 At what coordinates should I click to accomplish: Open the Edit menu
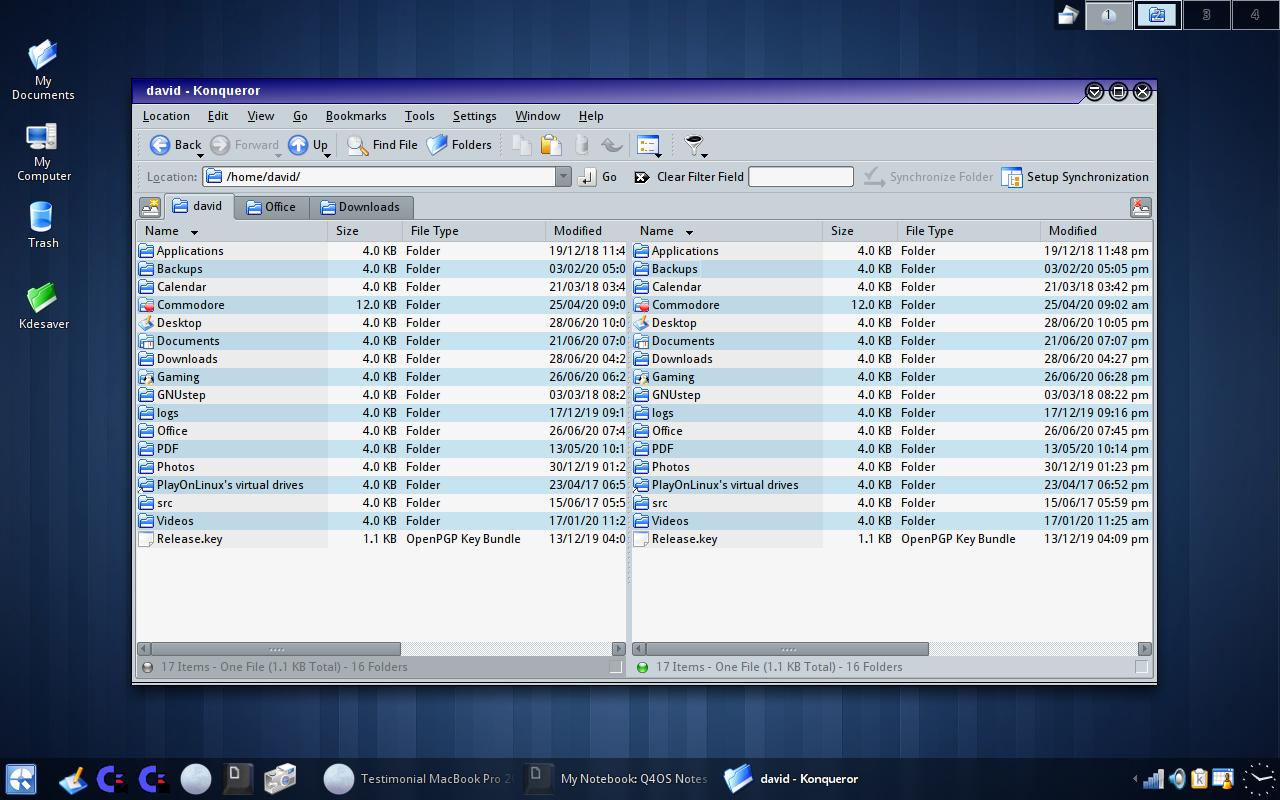(217, 116)
